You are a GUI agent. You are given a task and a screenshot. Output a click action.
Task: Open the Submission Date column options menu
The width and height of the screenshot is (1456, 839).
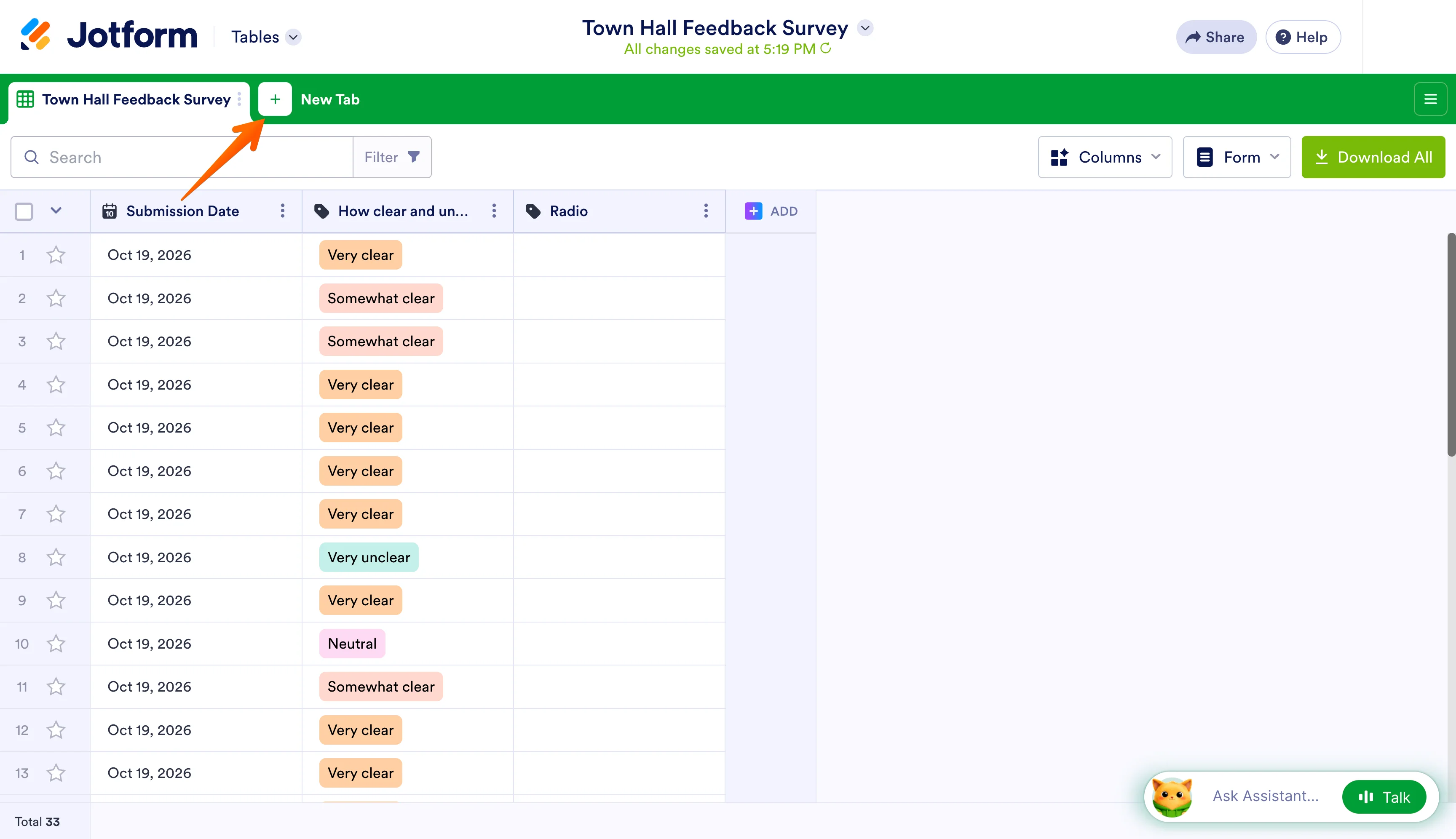tap(282, 211)
